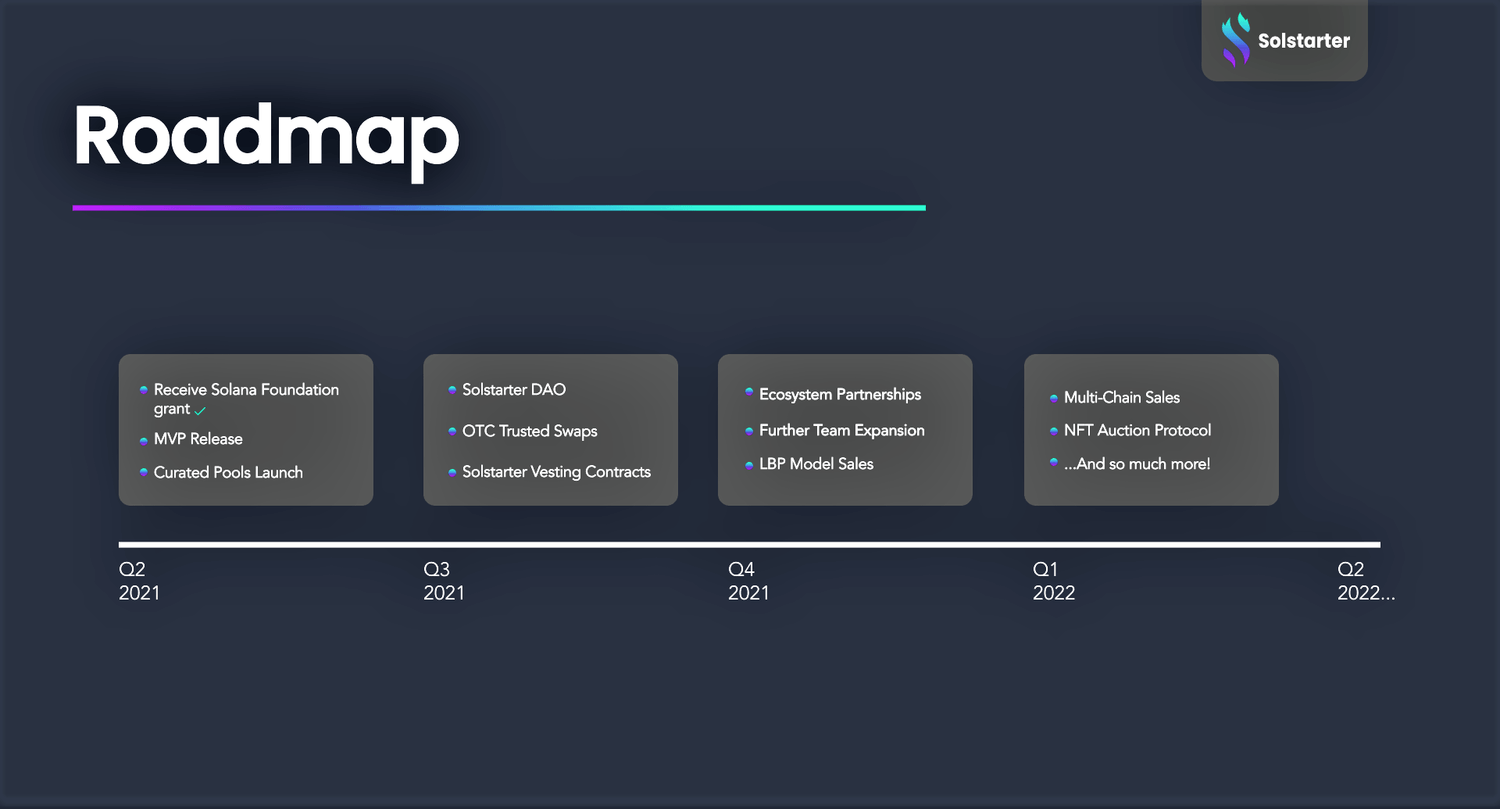This screenshot has height=809, width=1500.
Task: Click bullet dot beside 'LBP Model Sales'
Action: click(749, 464)
